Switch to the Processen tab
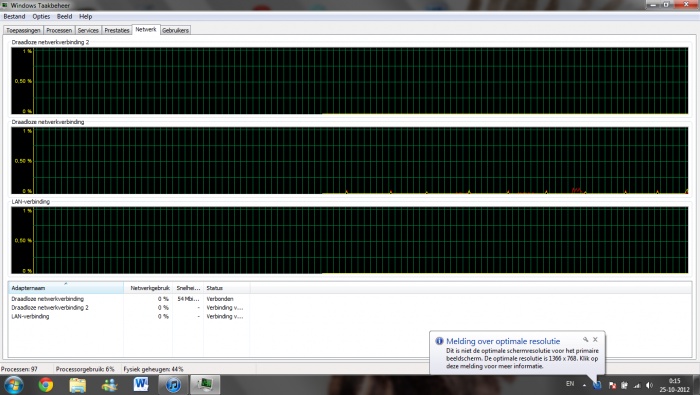The image size is (700, 395). (59, 30)
